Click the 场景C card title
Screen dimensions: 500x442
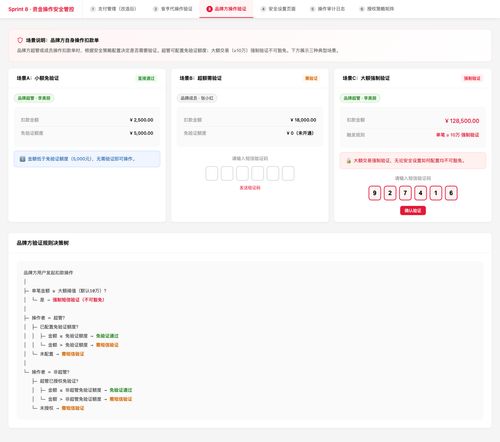[366, 78]
